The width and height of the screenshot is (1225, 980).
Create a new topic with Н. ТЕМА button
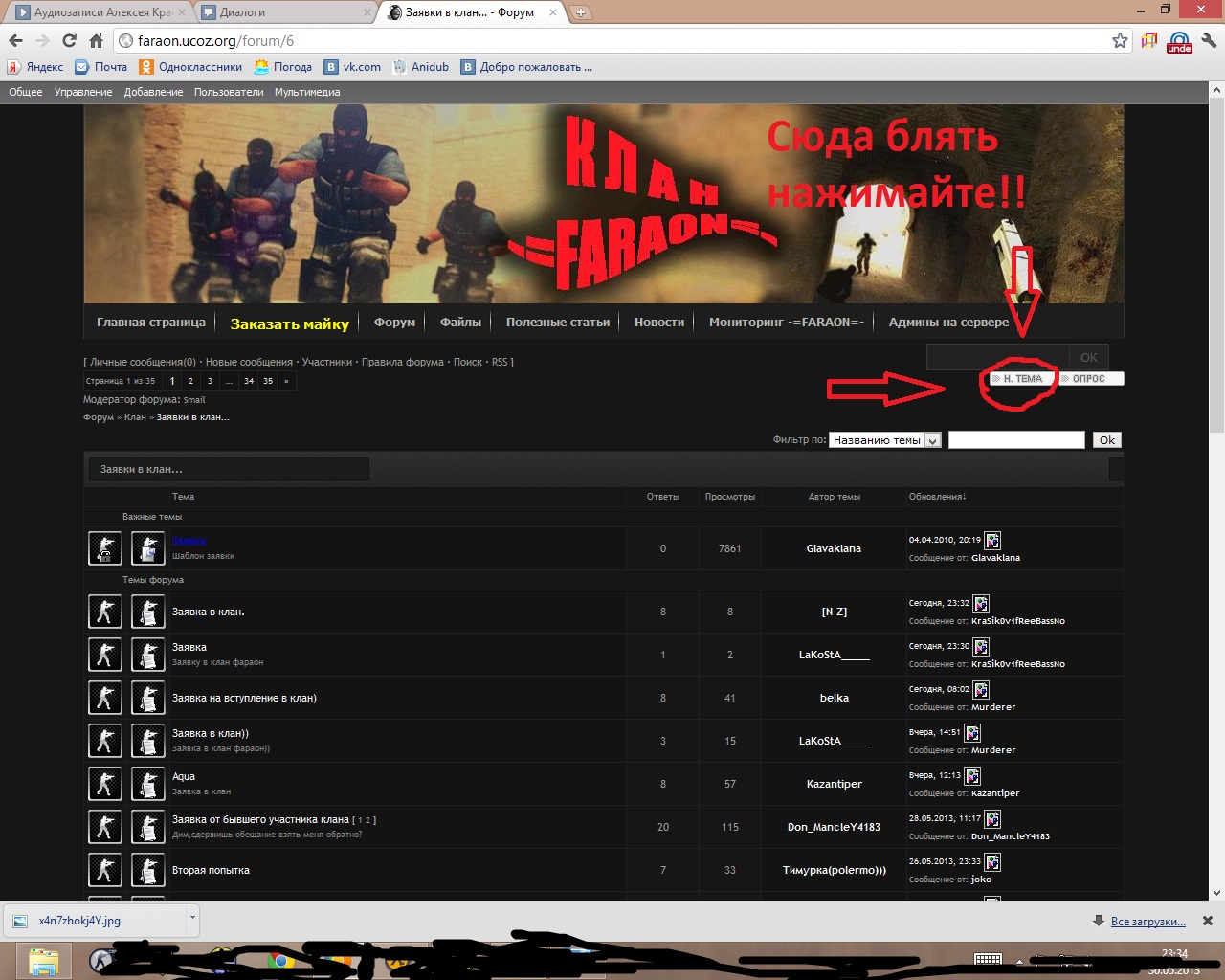click(1021, 379)
